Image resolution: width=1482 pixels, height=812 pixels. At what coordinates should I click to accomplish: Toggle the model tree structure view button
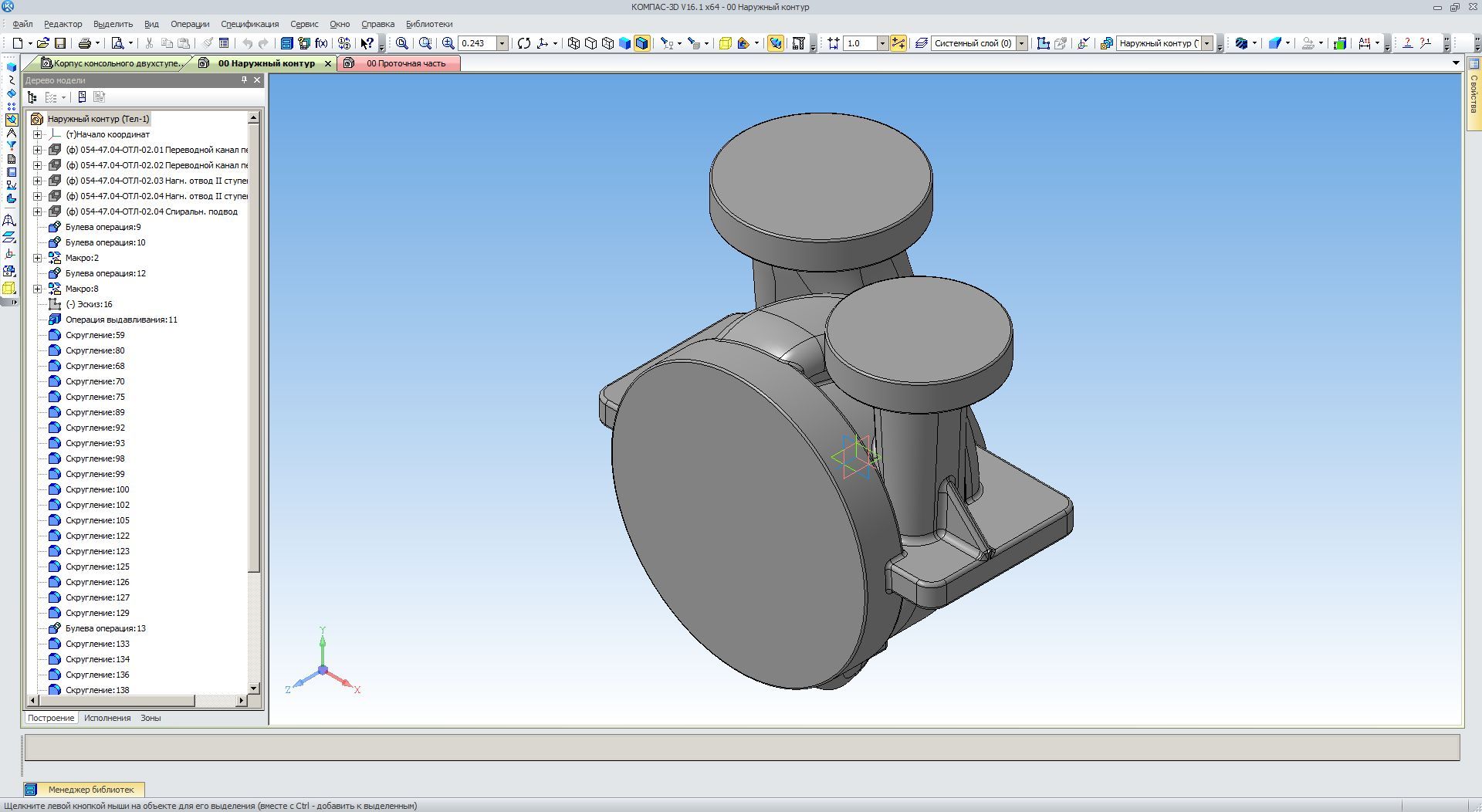click(32, 97)
